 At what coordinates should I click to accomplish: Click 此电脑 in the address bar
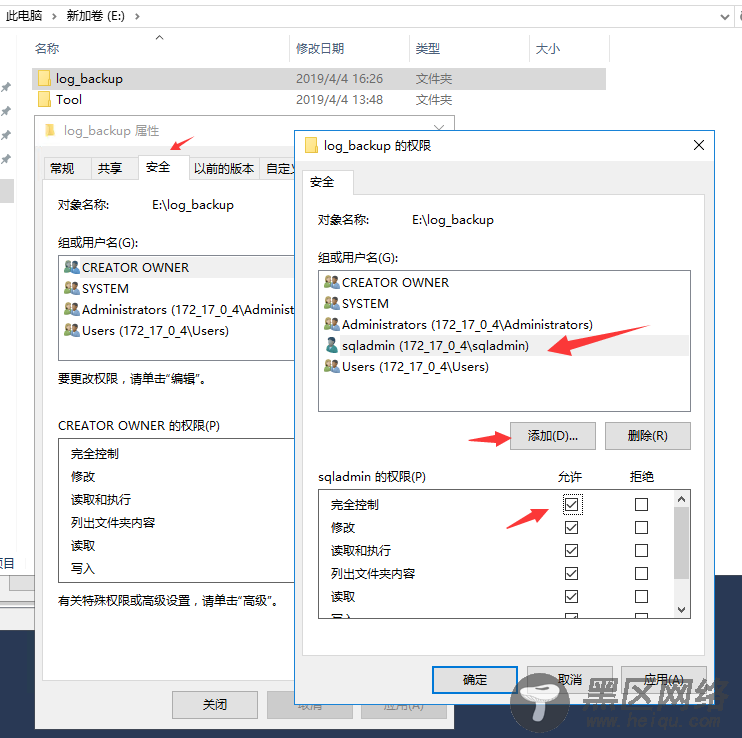(24, 16)
